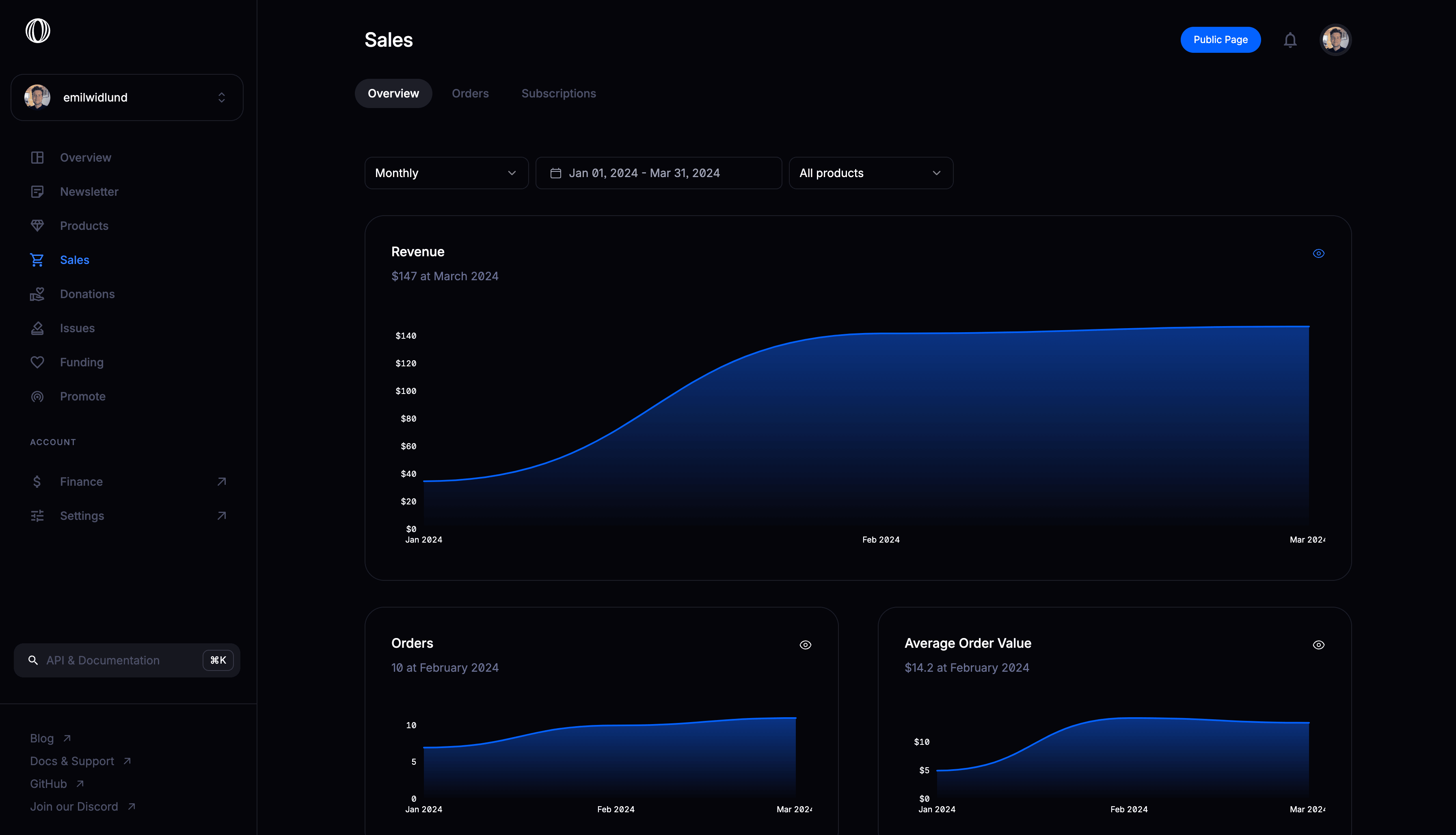Click the Public Page button
1456x835 pixels.
[x=1221, y=39]
